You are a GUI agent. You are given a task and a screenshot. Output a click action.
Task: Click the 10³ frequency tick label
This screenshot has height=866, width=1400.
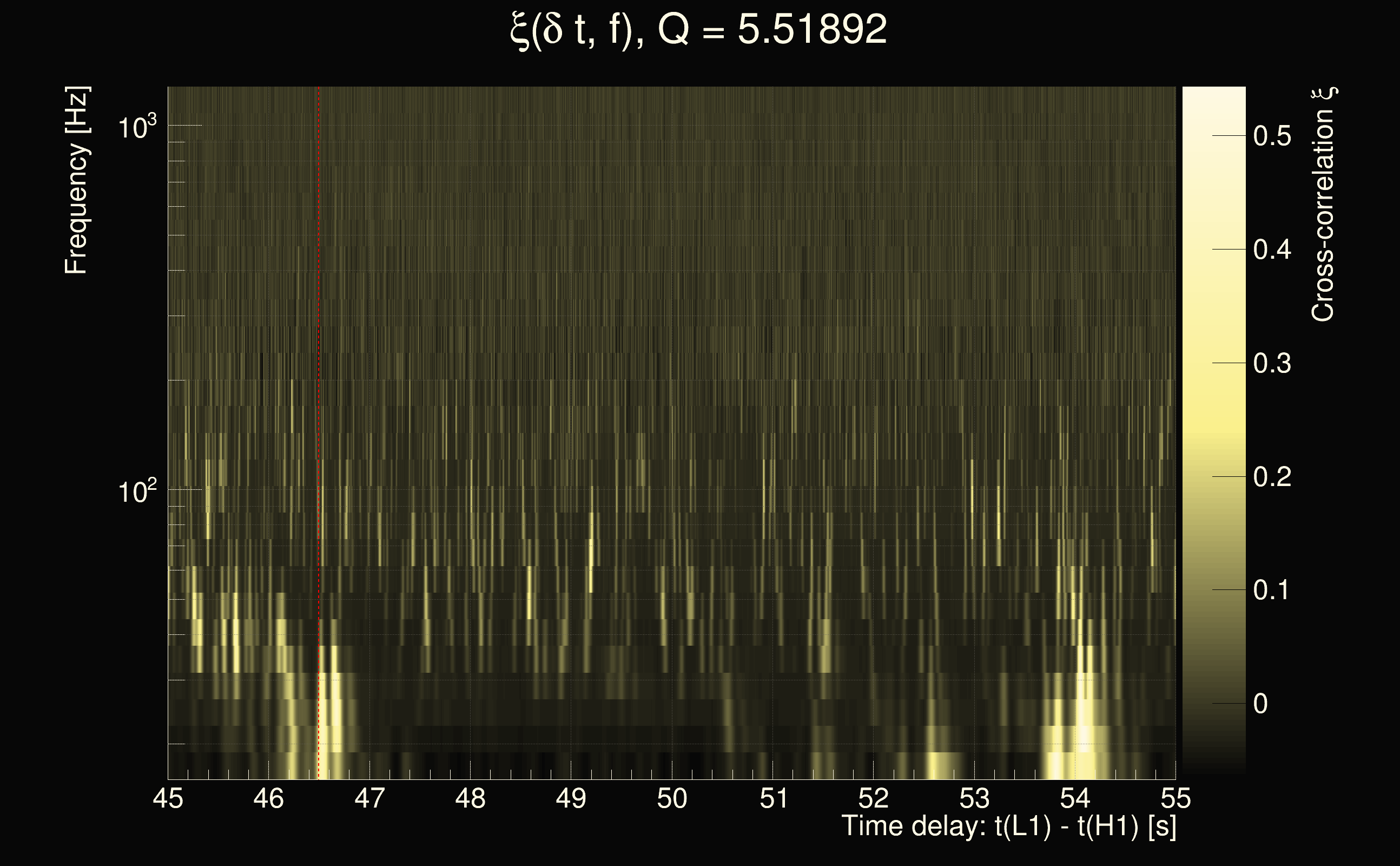click(137, 127)
